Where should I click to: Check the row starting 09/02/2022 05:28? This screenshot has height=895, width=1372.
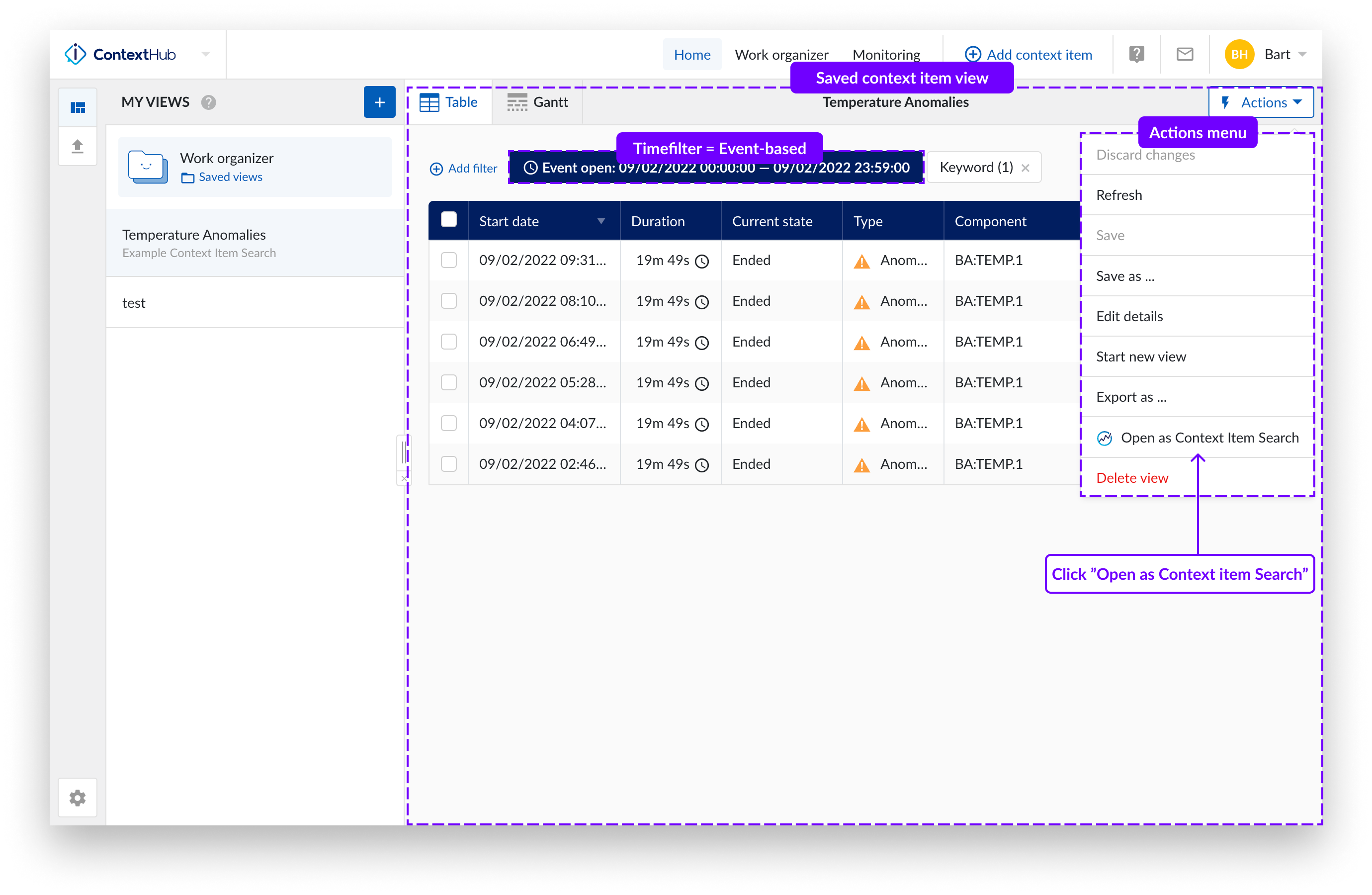(x=448, y=382)
